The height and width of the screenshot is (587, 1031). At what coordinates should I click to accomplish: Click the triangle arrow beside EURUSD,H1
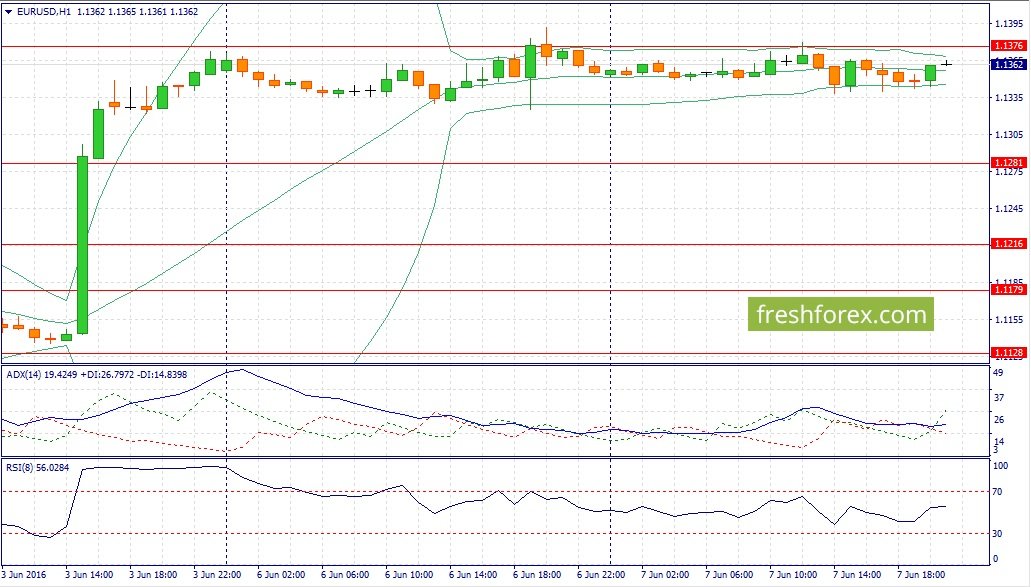pyautogui.click(x=9, y=12)
